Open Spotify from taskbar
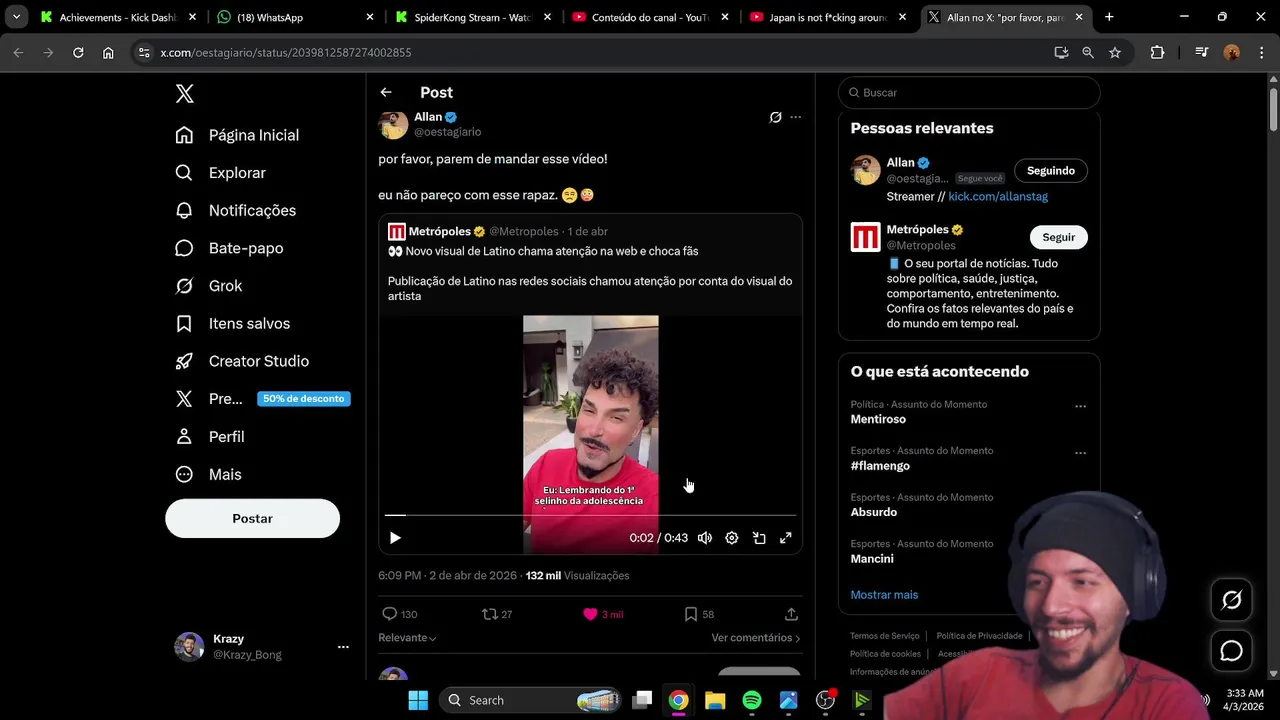Viewport: 1280px width, 720px height. [x=752, y=700]
